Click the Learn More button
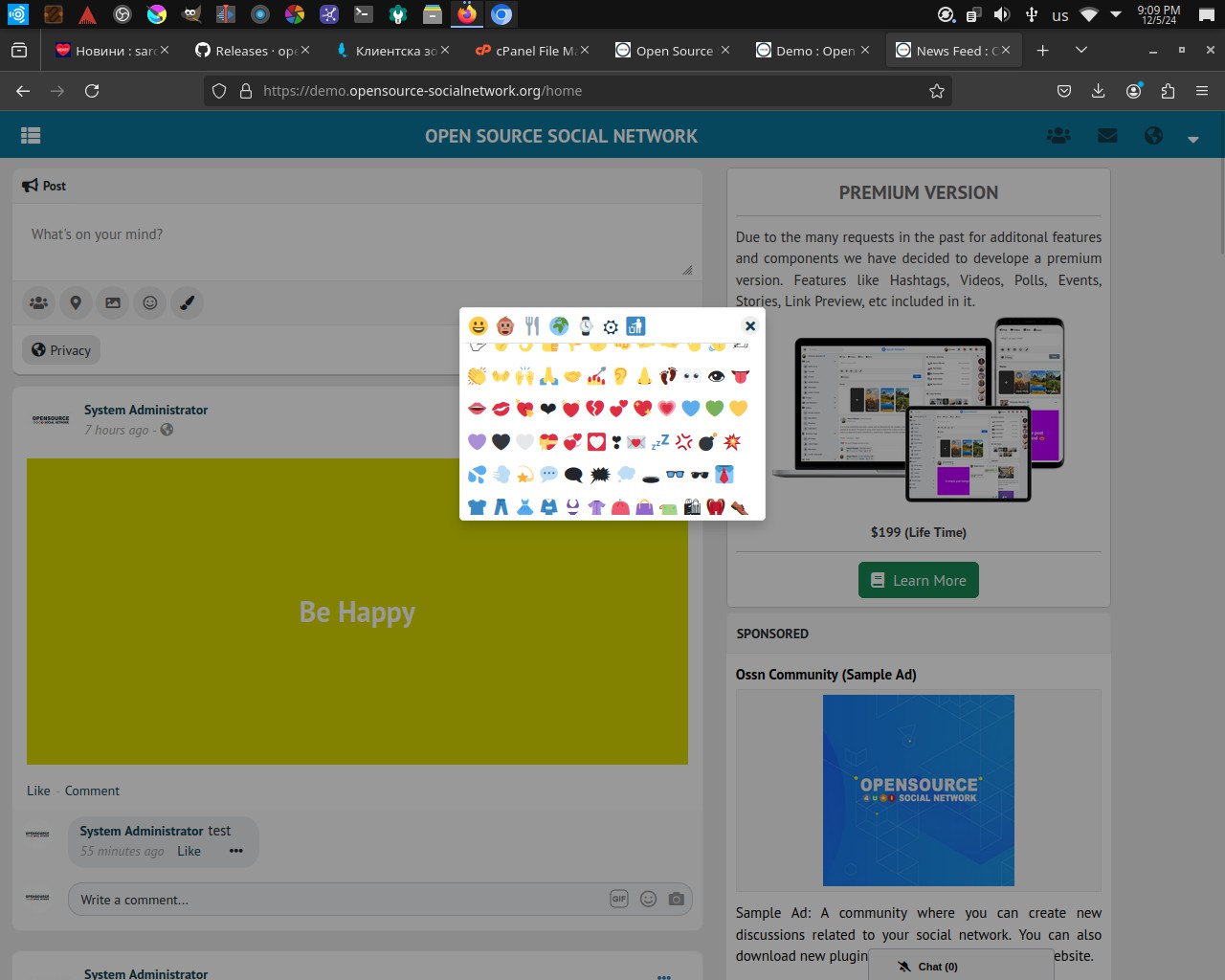 point(918,580)
